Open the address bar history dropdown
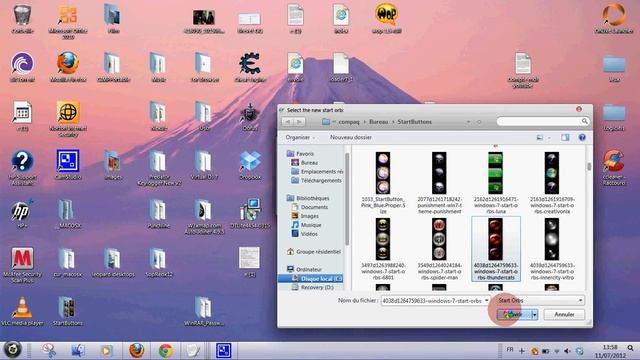The image size is (640, 360). click(468, 122)
